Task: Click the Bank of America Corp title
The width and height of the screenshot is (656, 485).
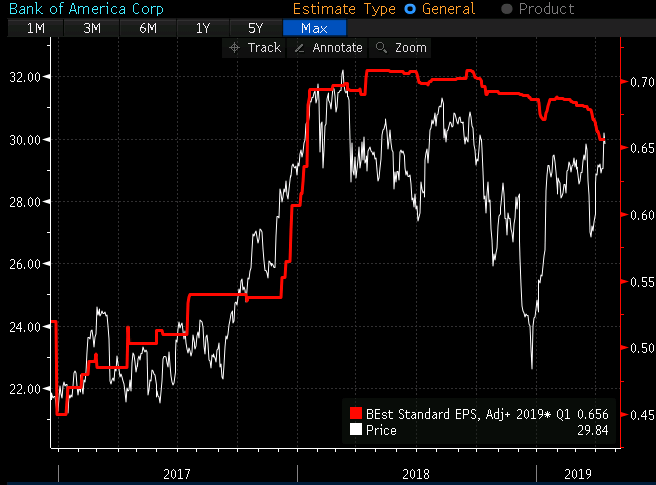Action: coord(86,9)
